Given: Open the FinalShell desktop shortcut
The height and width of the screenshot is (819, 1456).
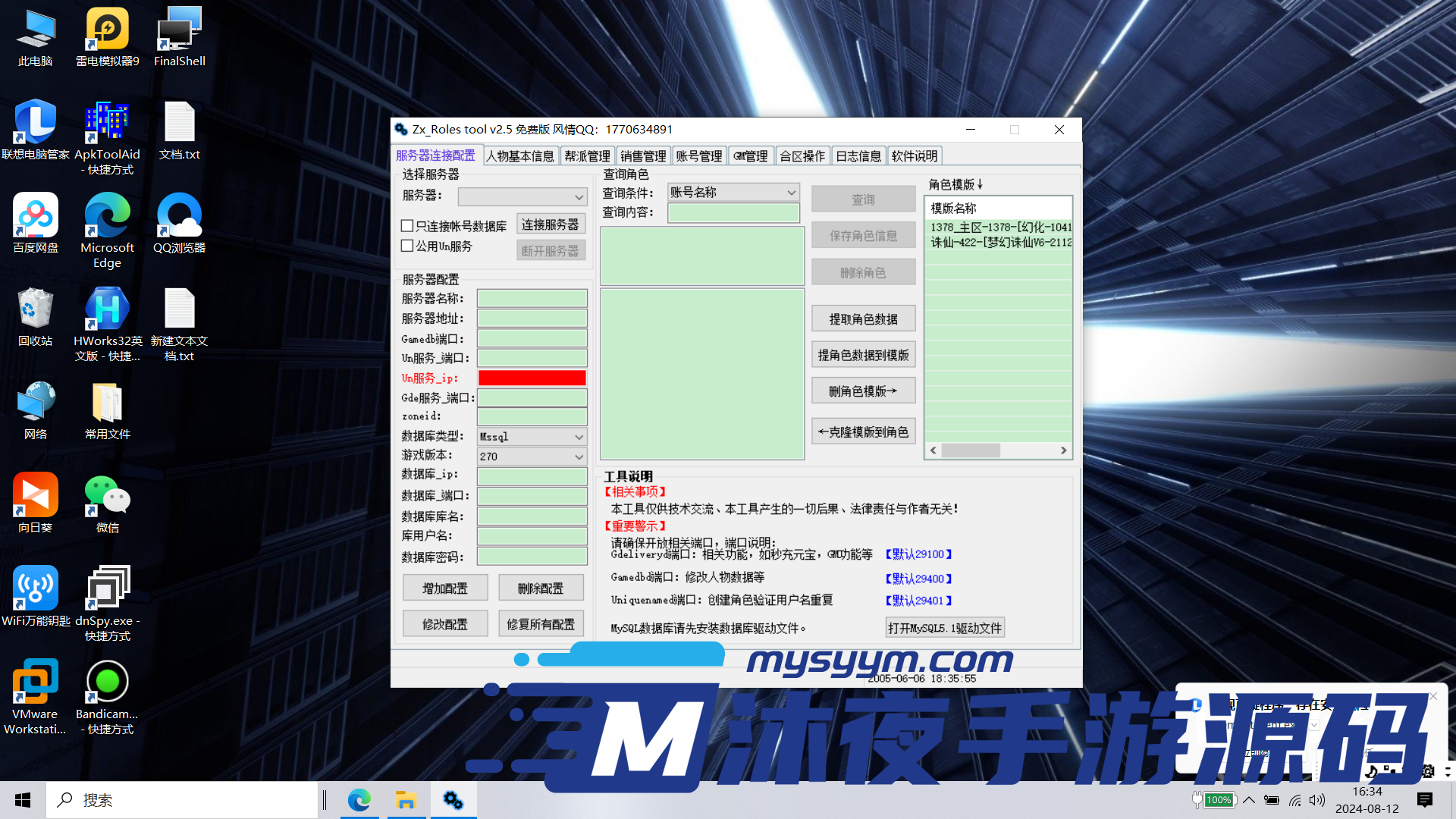Looking at the screenshot, I should coord(179,30).
